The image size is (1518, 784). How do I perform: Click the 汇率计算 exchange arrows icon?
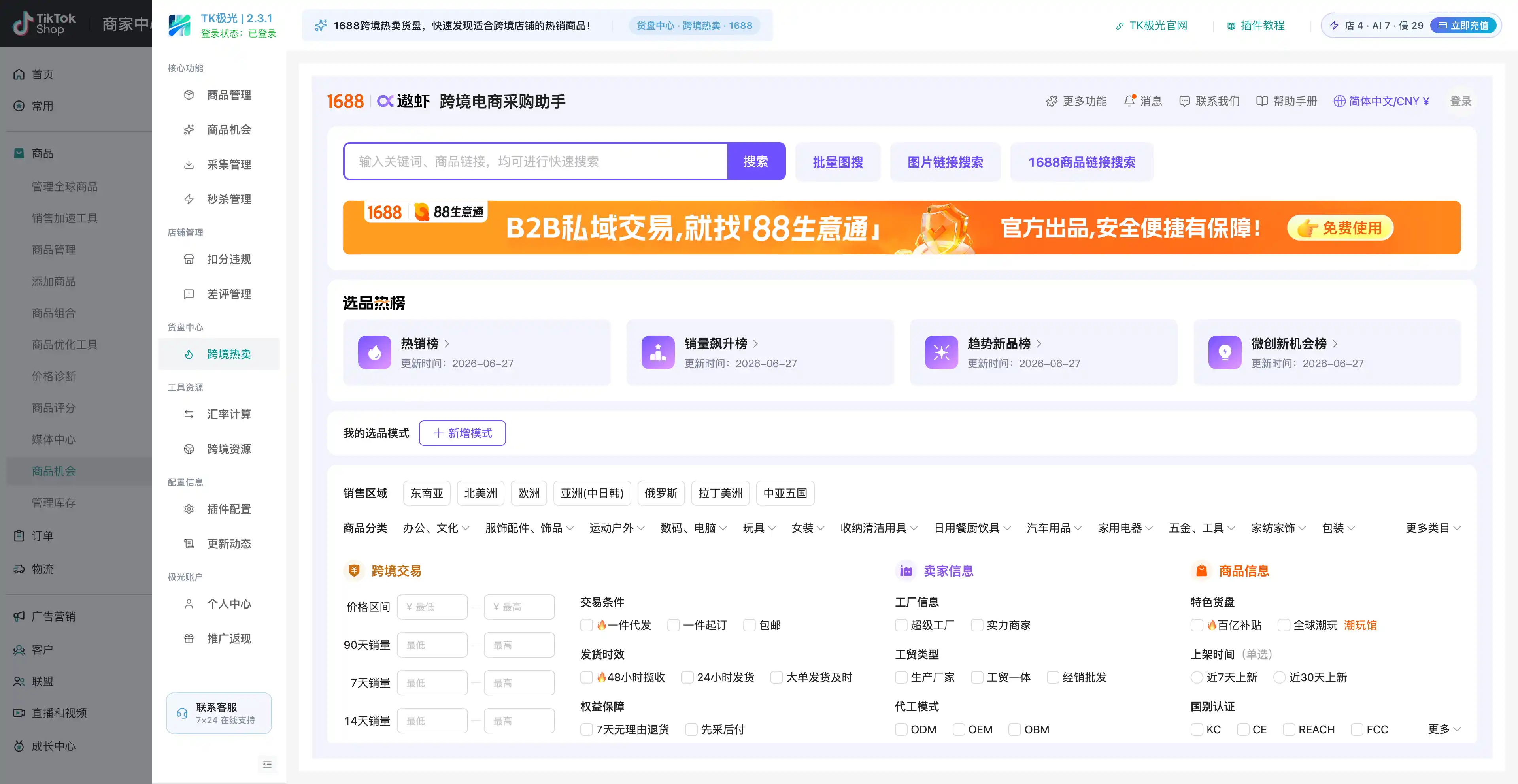click(189, 414)
